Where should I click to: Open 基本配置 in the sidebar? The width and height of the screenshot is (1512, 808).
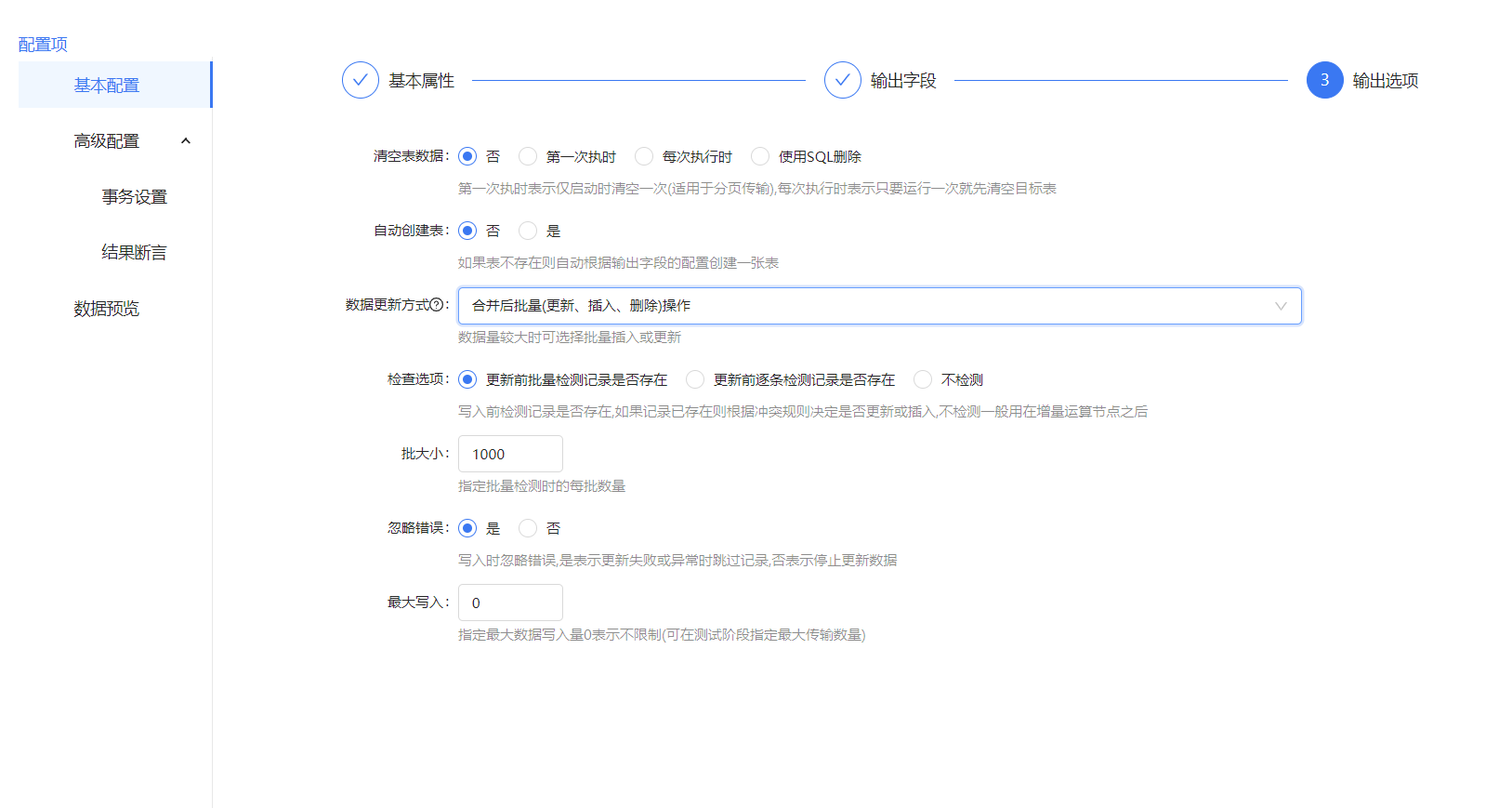[x=115, y=85]
